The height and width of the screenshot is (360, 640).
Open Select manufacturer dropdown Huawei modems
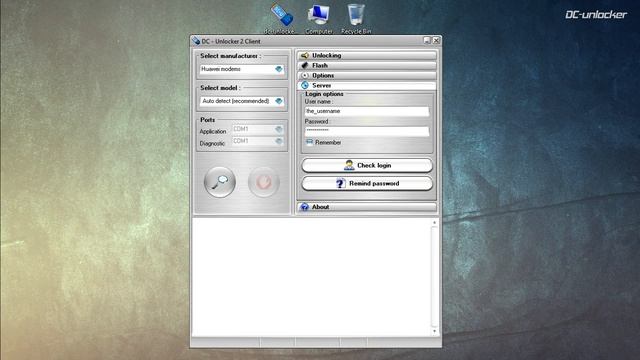[x=242, y=69]
